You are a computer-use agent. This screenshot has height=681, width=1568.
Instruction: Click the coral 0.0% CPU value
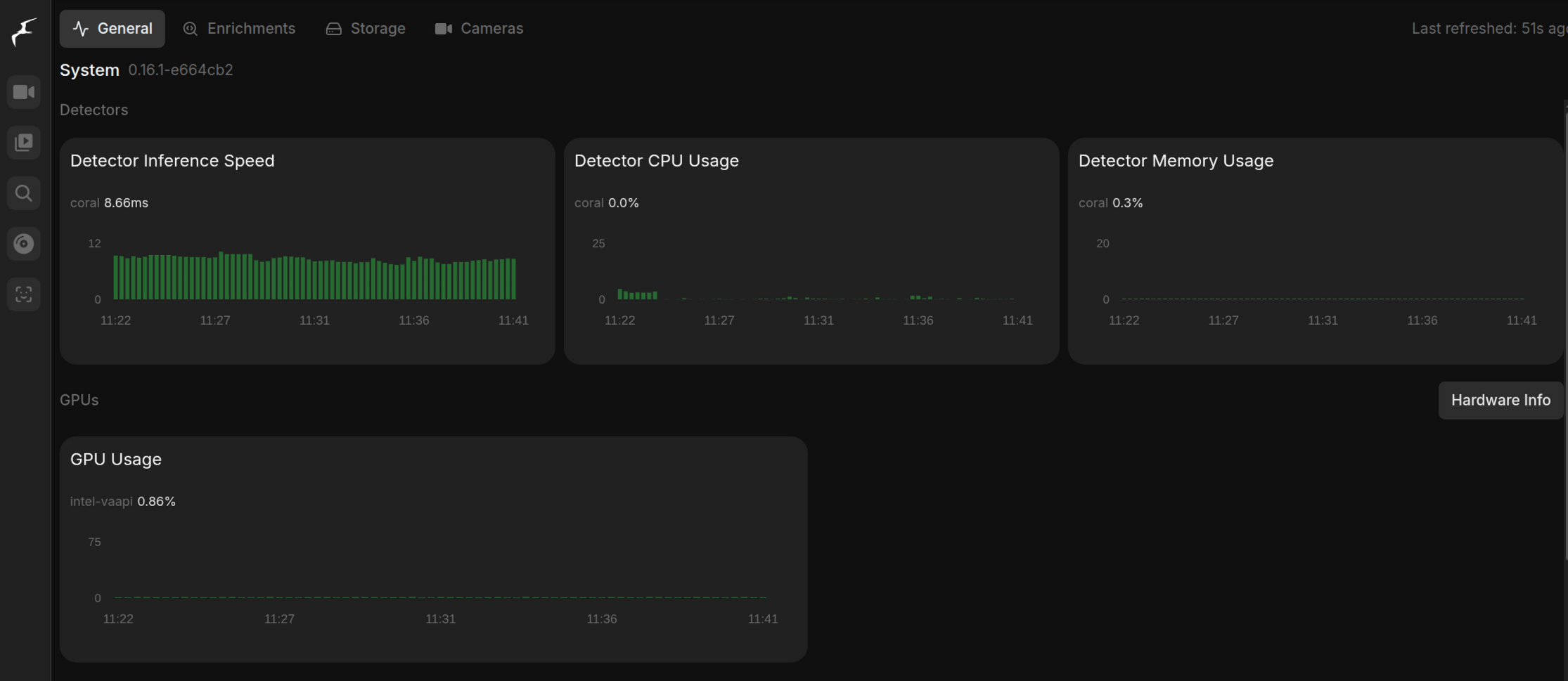[x=606, y=203]
